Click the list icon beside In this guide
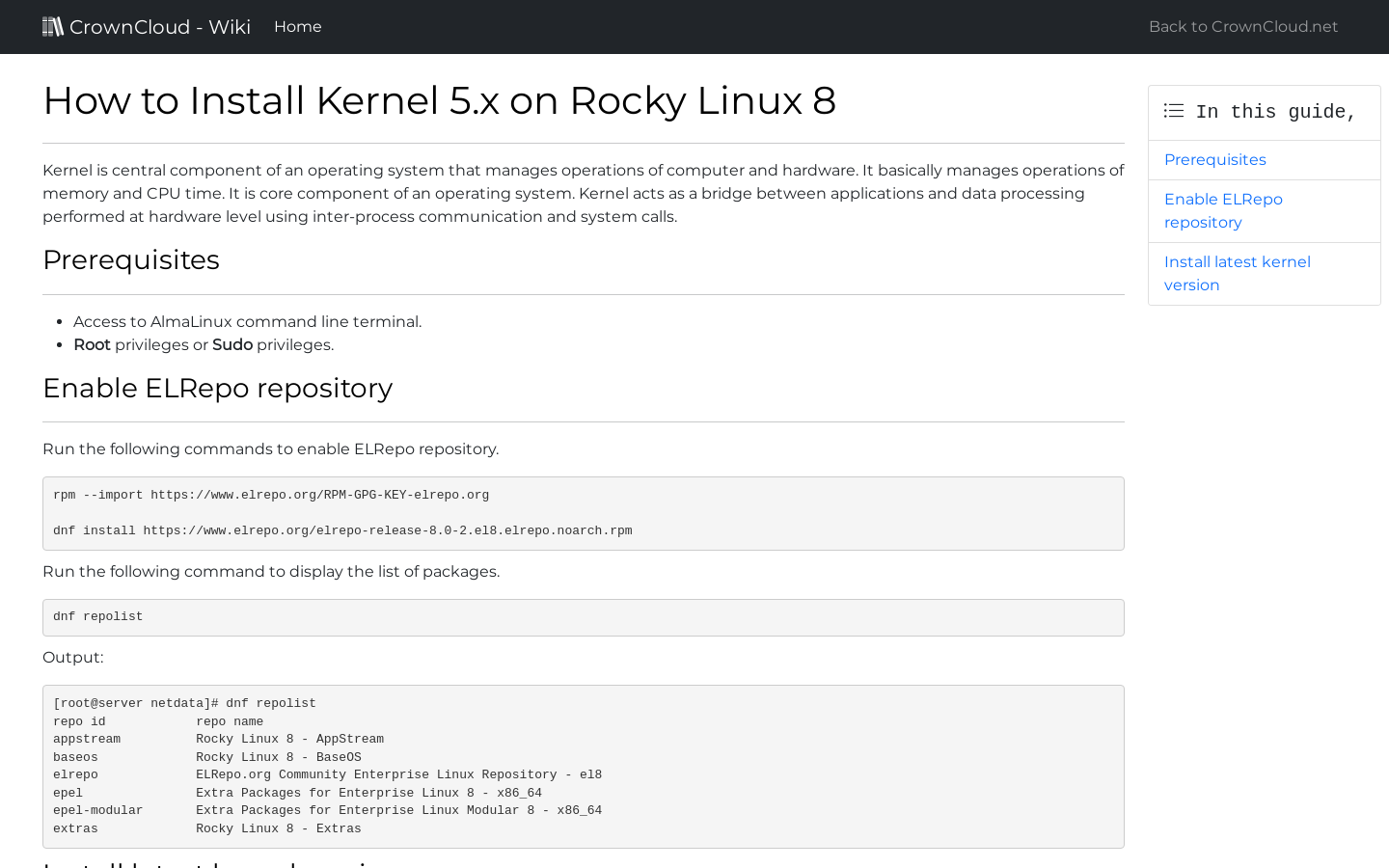This screenshot has height=868, width=1389. (x=1174, y=111)
